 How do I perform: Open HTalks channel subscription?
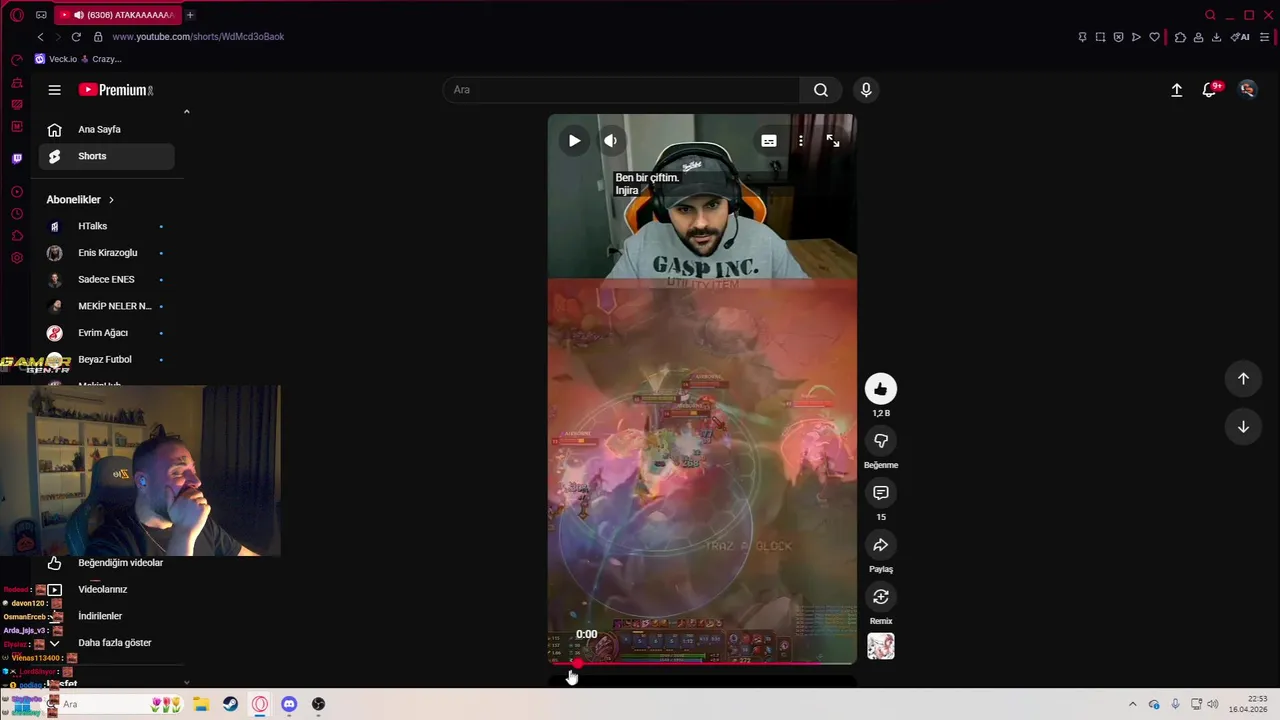pyautogui.click(x=106, y=226)
